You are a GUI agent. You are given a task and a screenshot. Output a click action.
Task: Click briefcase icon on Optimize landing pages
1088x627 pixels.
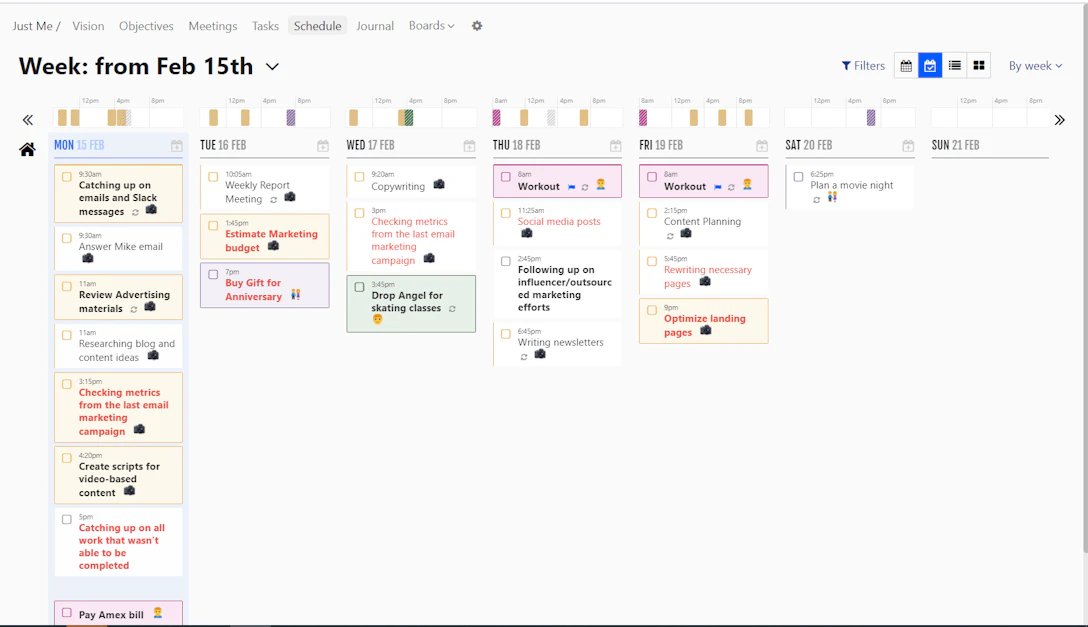tap(706, 330)
